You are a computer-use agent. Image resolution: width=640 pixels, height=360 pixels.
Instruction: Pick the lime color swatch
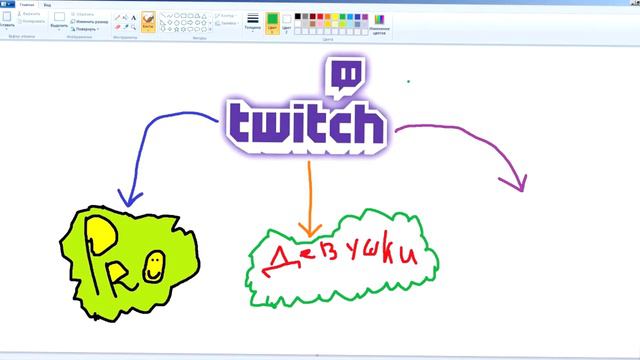[x=342, y=24]
